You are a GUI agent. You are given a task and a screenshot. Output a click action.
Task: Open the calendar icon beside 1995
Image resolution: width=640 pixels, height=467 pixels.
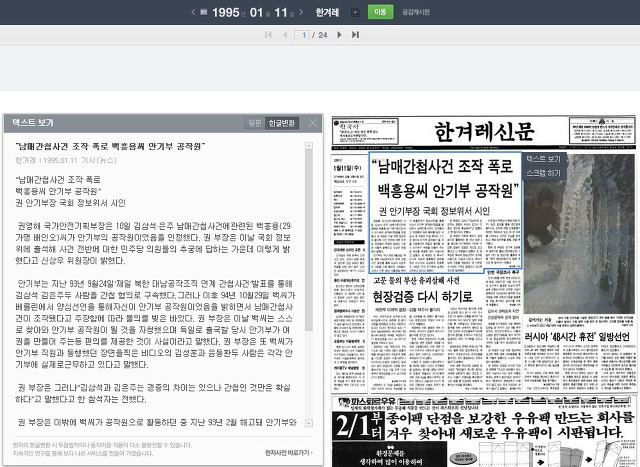[x=203, y=12]
